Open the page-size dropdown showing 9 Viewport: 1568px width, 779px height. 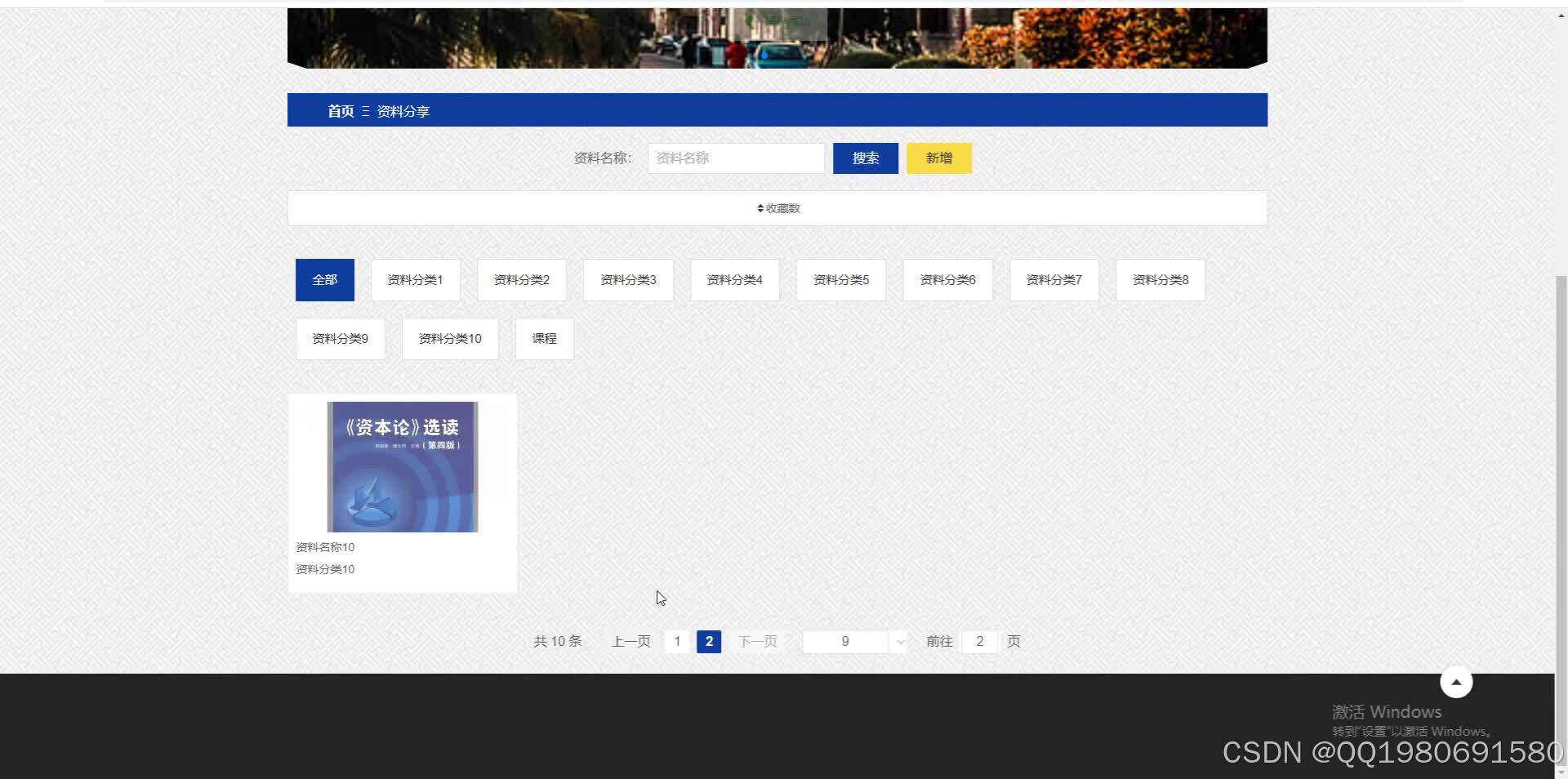[x=845, y=641]
